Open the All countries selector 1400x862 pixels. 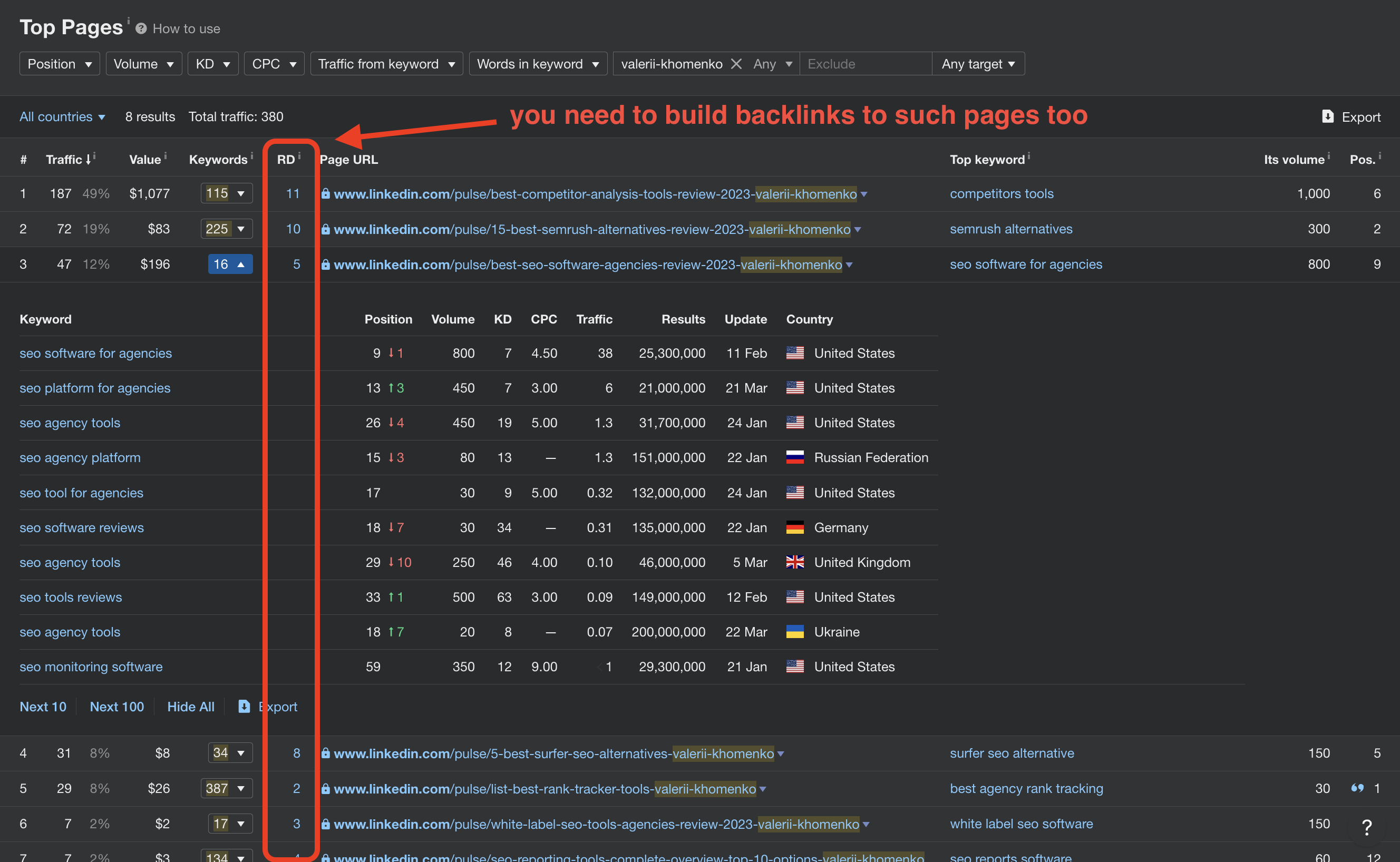[x=62, y=117]
